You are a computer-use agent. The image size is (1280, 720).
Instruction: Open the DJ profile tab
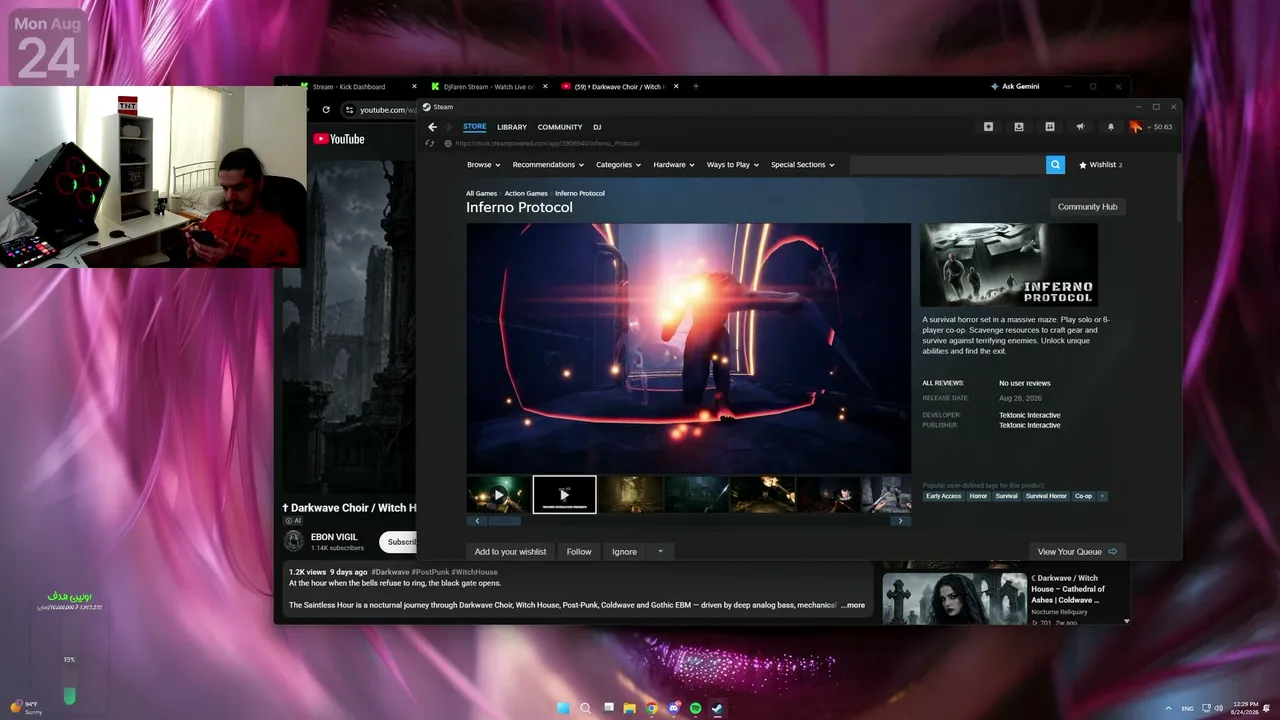coord(597,127)
